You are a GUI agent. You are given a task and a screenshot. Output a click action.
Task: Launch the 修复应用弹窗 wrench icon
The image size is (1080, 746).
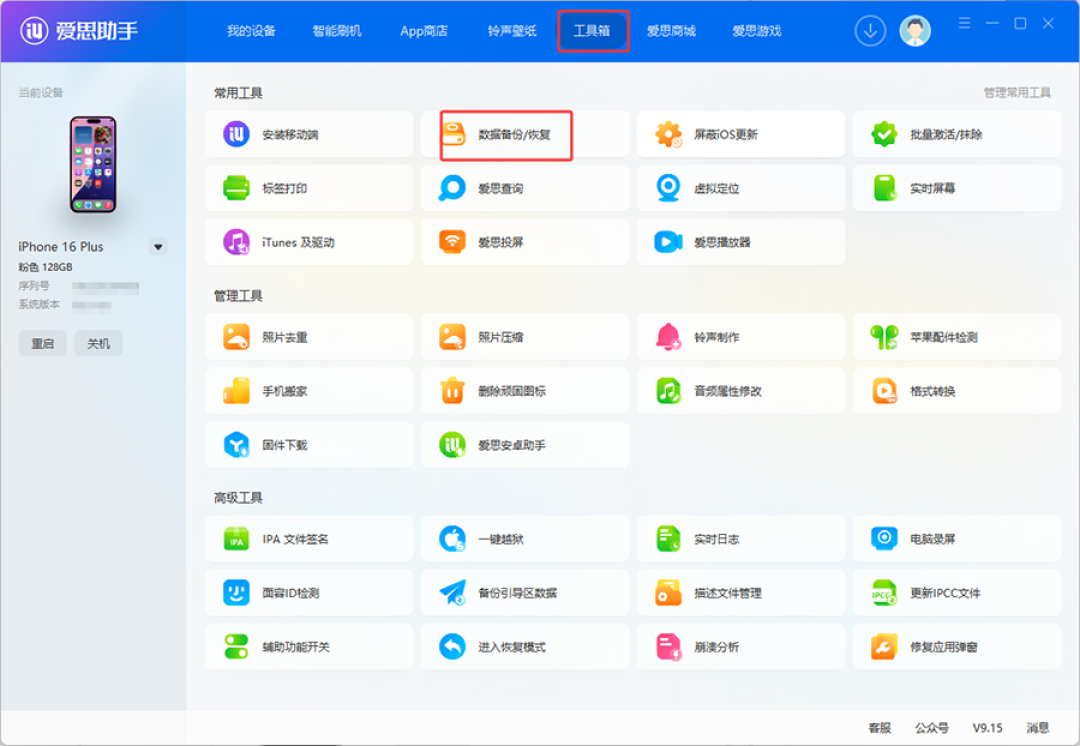pos(884,647)
